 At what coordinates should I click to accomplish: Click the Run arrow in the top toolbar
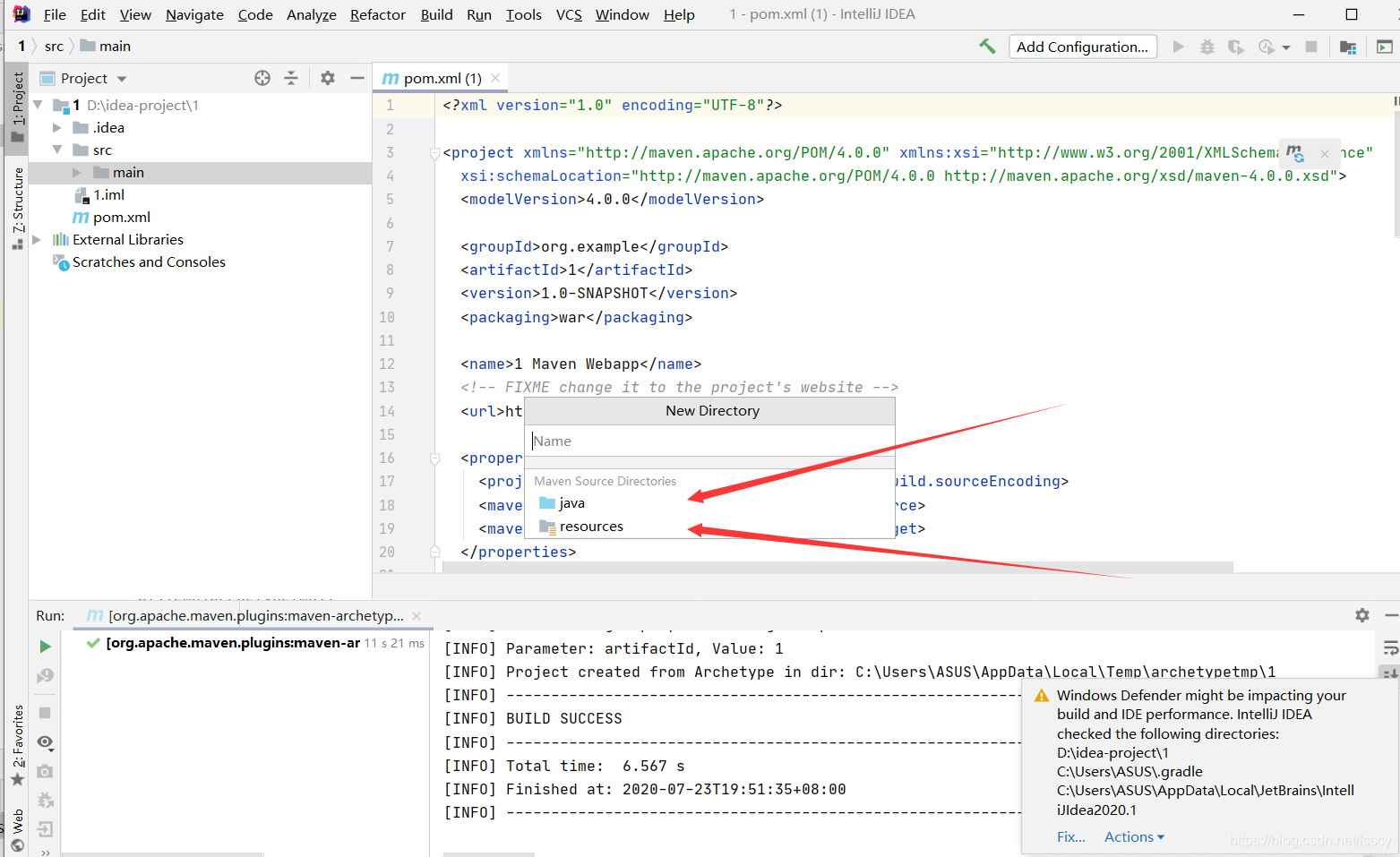click(1179, 47)
